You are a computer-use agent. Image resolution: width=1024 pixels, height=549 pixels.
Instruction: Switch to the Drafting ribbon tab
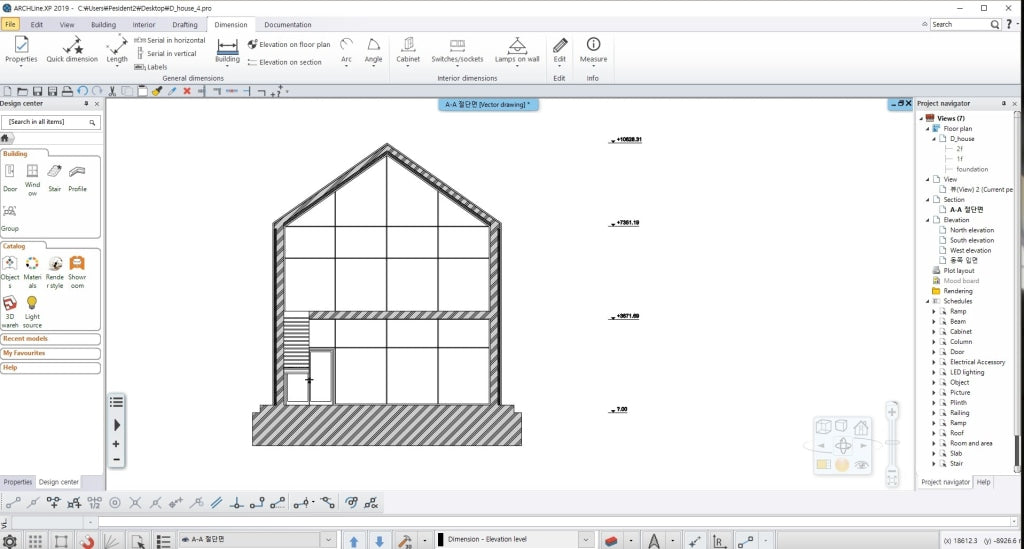click(185, 25)
